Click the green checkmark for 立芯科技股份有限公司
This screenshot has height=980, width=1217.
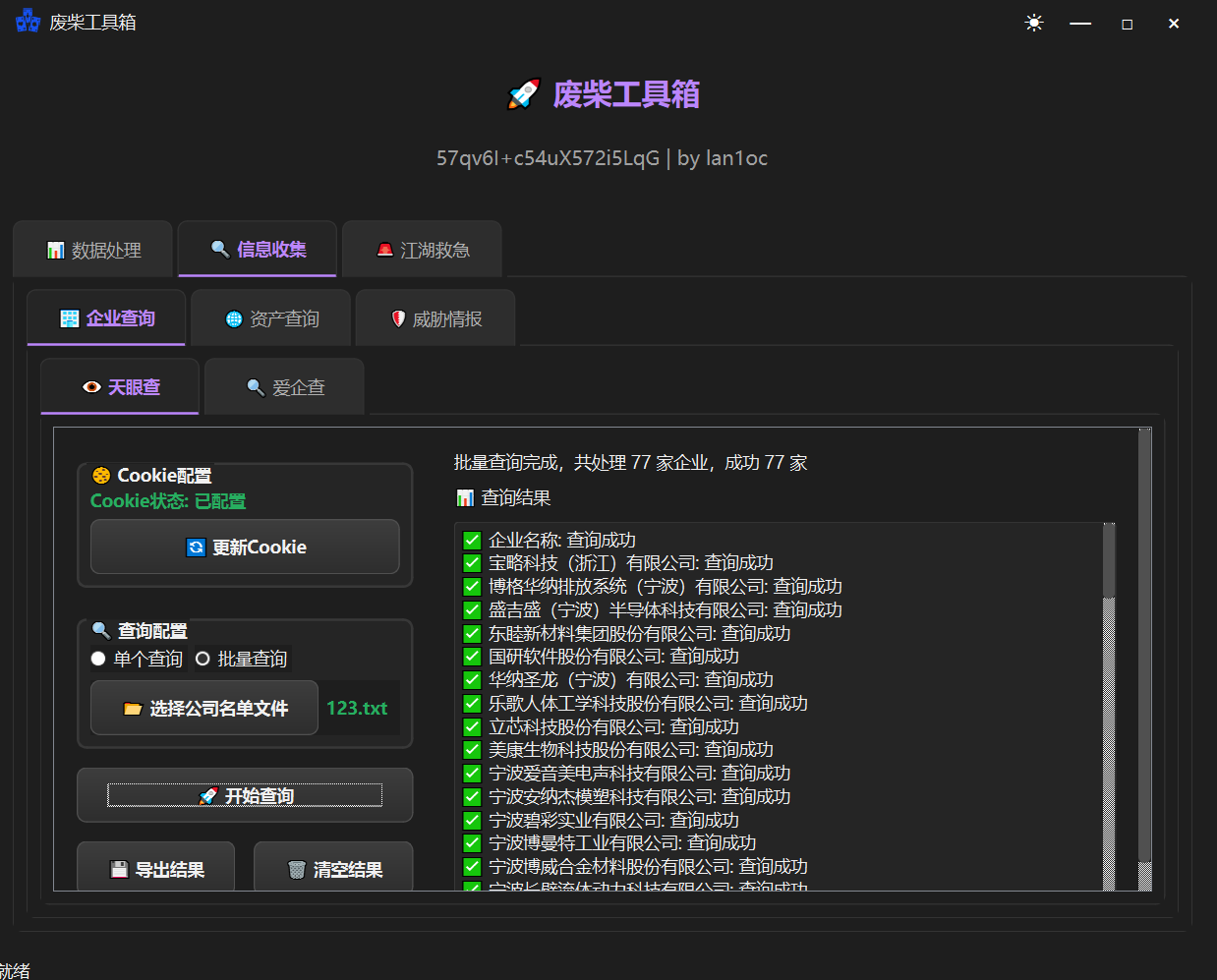pos(472,727)
